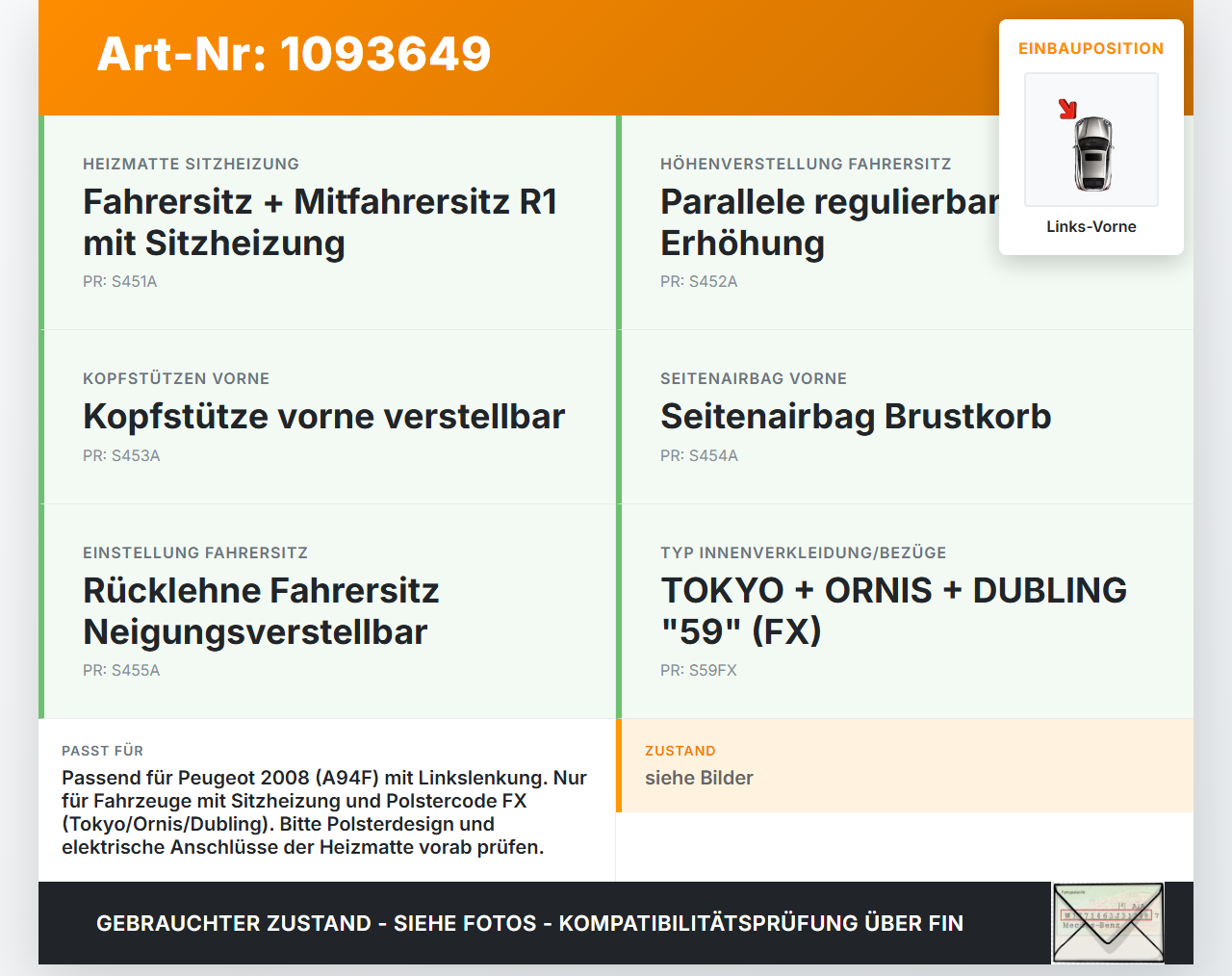Click the Links-Vorne caption
The width and height of the screenshot is (1232, 976).
pyautogui.click(x=1091, y=226)
